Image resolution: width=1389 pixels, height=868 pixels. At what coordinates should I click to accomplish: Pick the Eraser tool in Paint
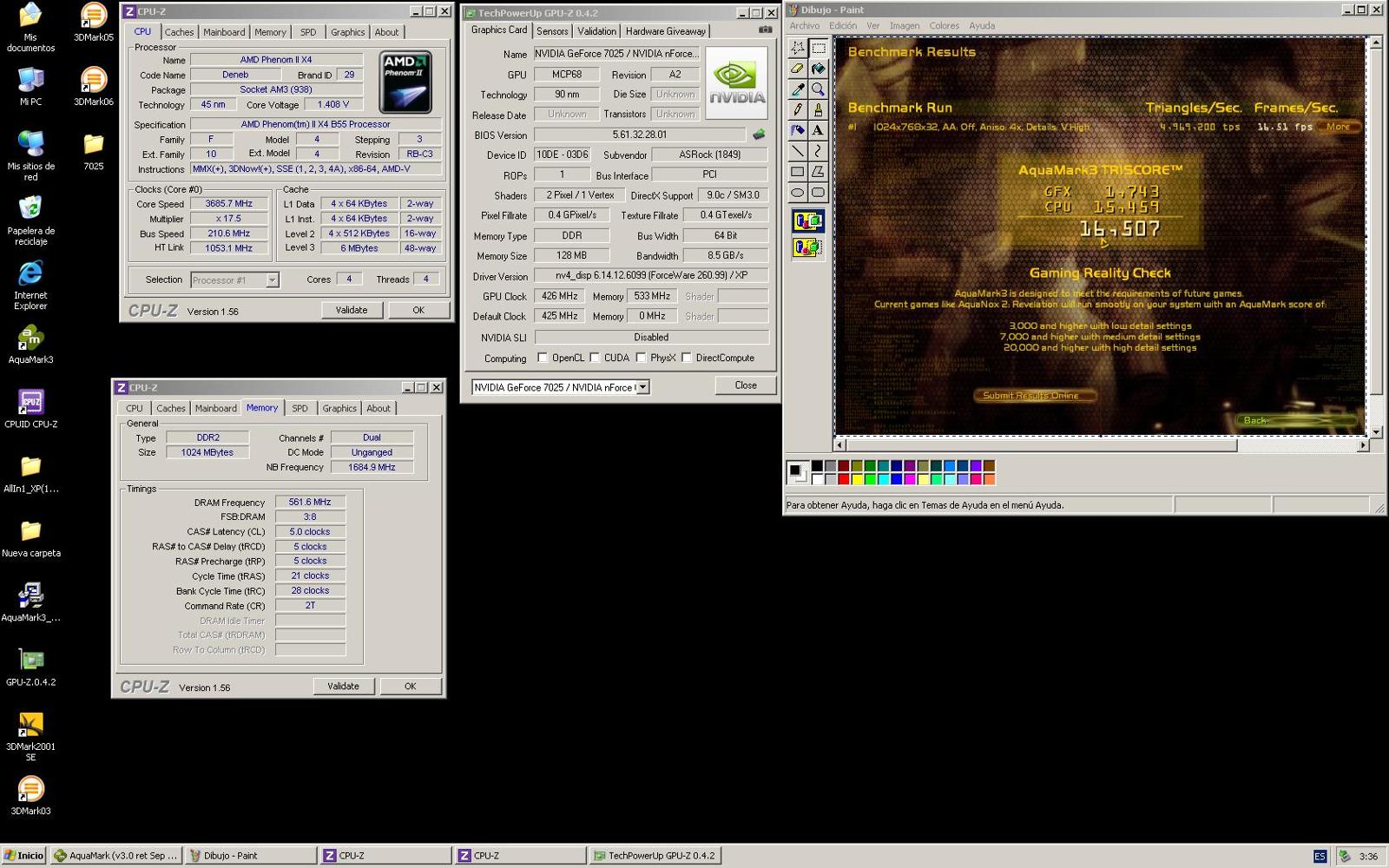(x=797, y=69)
